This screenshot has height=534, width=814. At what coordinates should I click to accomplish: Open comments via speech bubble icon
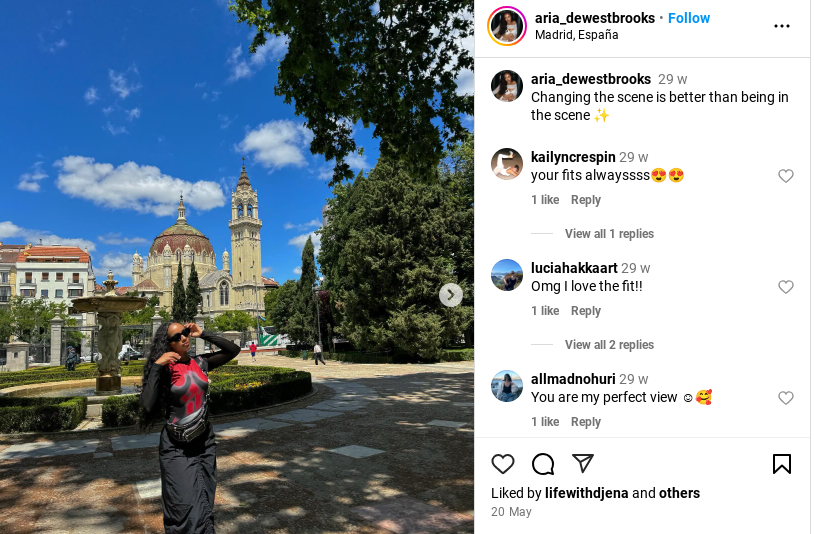pyautogui.click(x=543, y=464)
